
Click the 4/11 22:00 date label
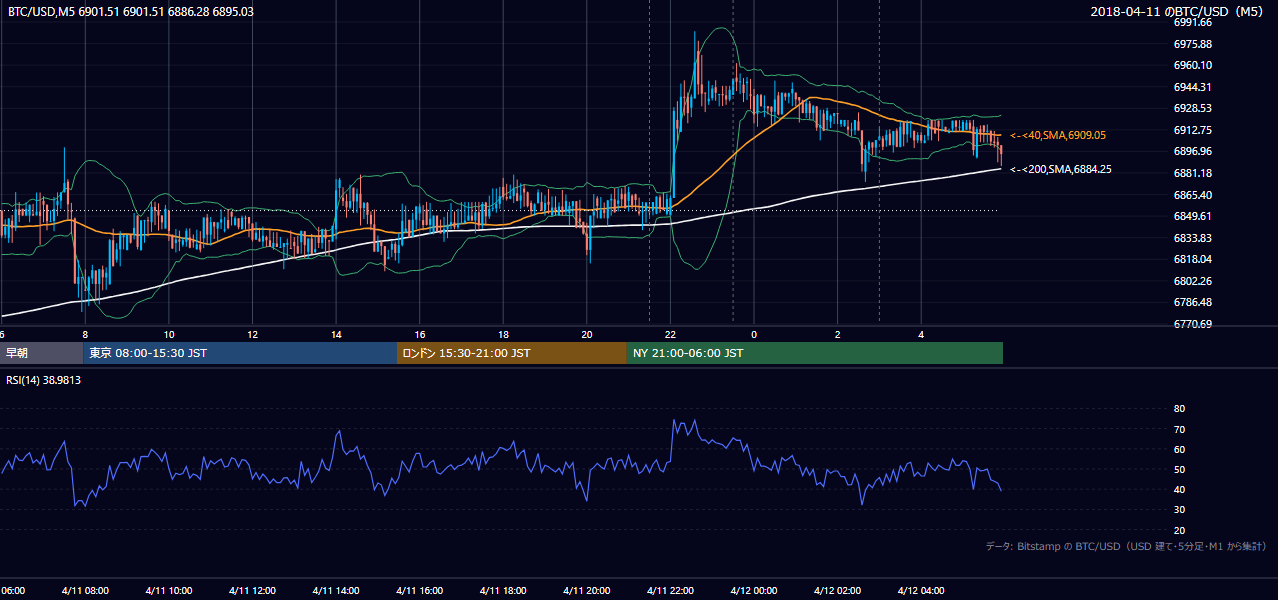coord(670,591)
